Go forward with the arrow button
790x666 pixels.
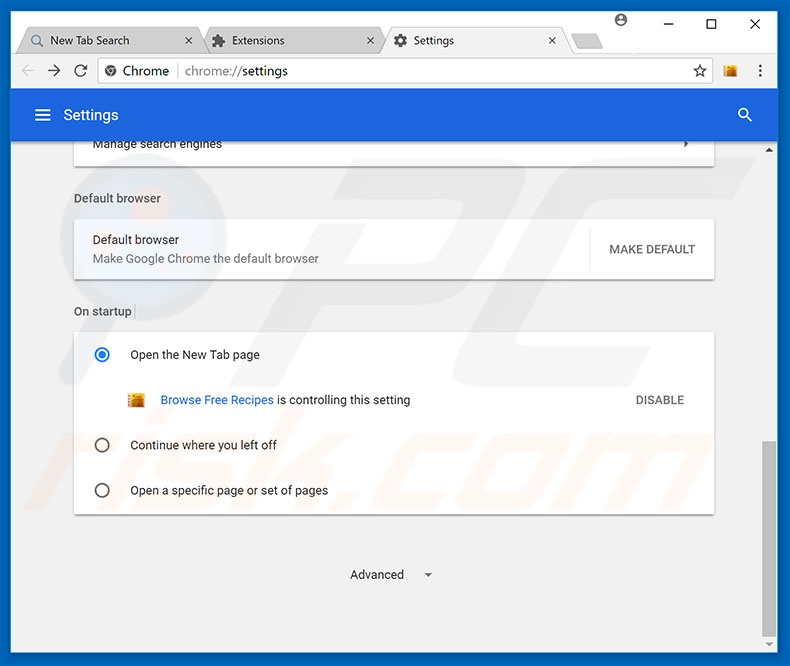(54, 71)
